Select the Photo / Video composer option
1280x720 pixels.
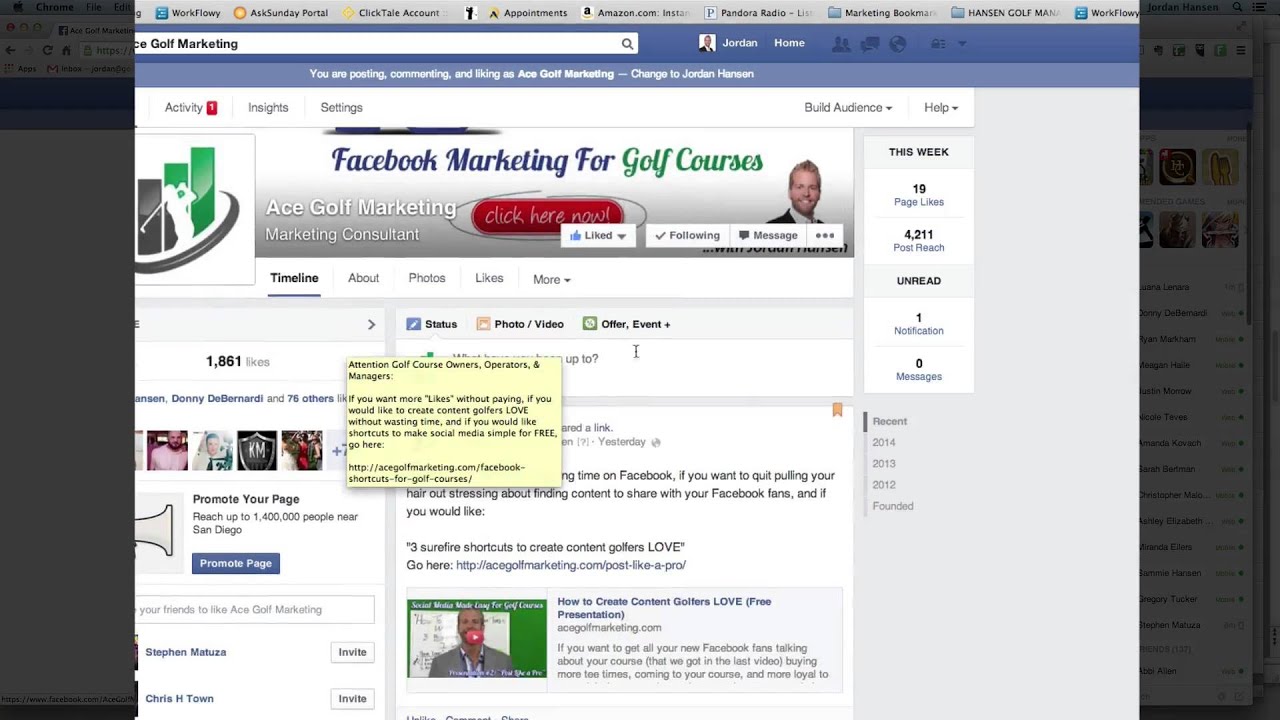click(x=520, y=324)
